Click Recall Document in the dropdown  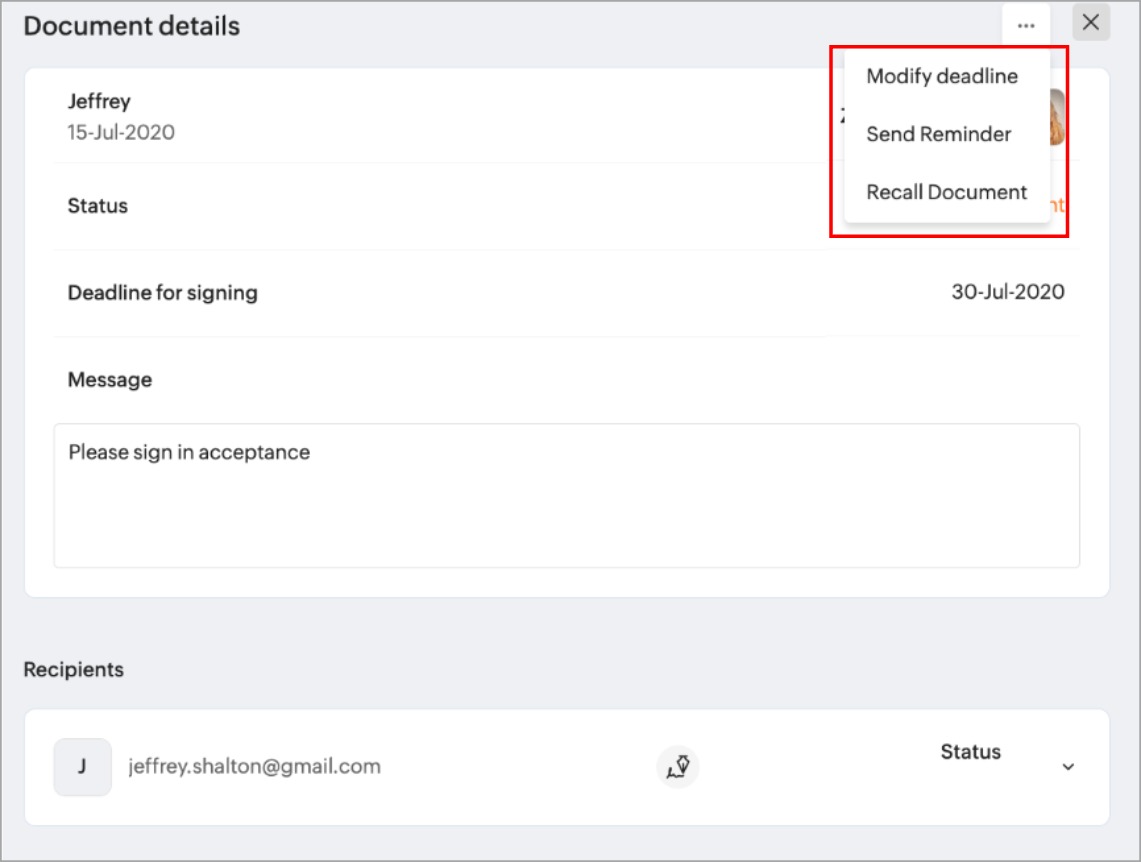pyautogui.click(x=946, y=192)
